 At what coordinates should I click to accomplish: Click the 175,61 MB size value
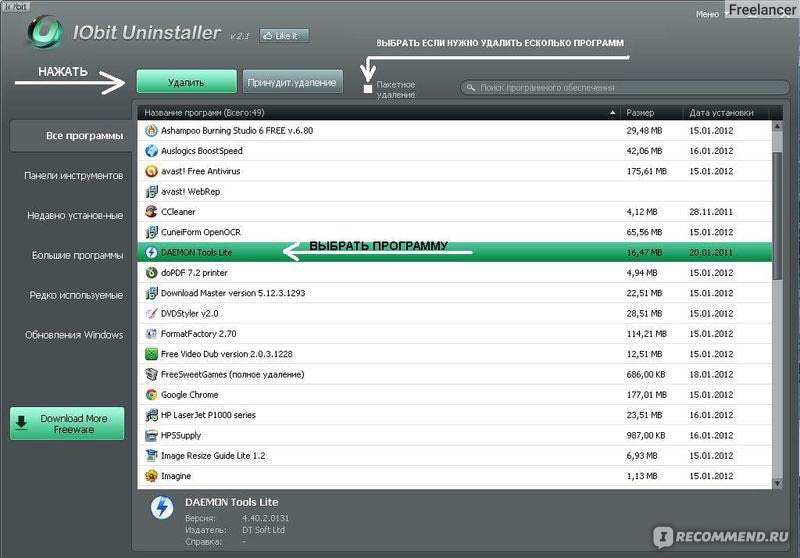point(646,171)
